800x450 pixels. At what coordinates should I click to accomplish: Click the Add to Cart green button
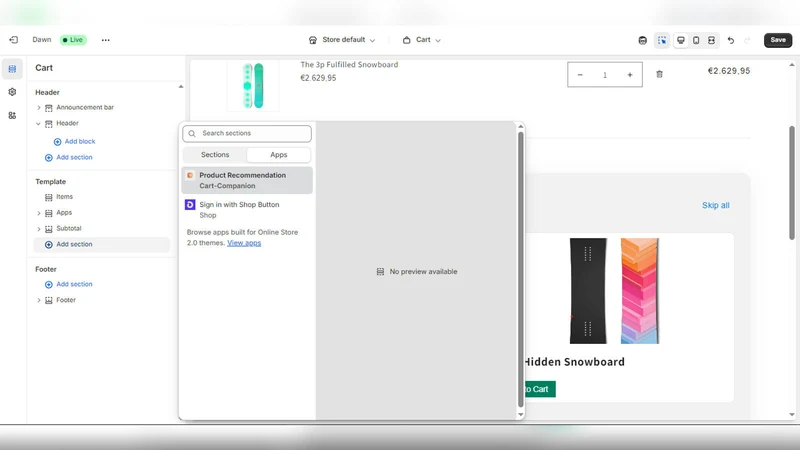tap(540, 389)
